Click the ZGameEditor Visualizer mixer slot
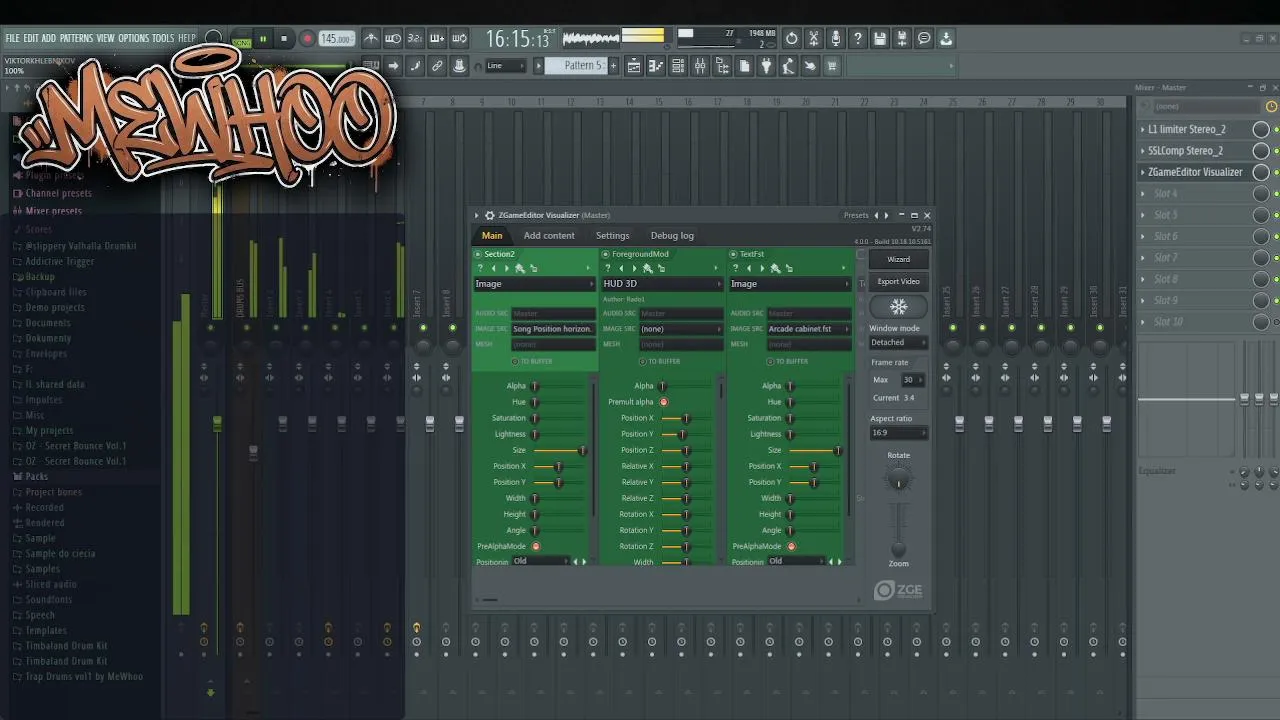 [1195, 172]
